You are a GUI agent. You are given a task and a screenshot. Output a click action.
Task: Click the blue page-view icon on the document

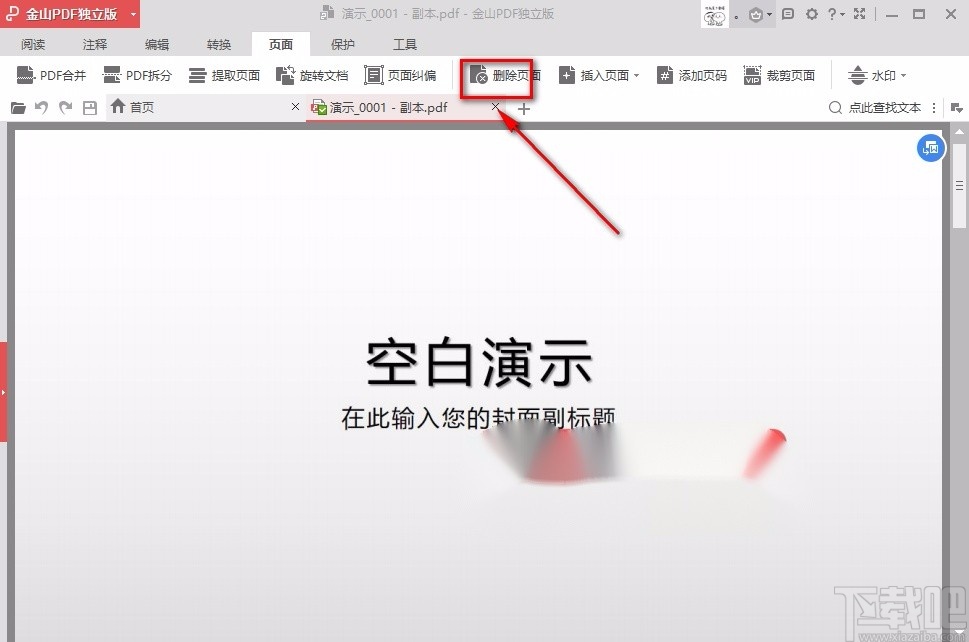[930, 148]
